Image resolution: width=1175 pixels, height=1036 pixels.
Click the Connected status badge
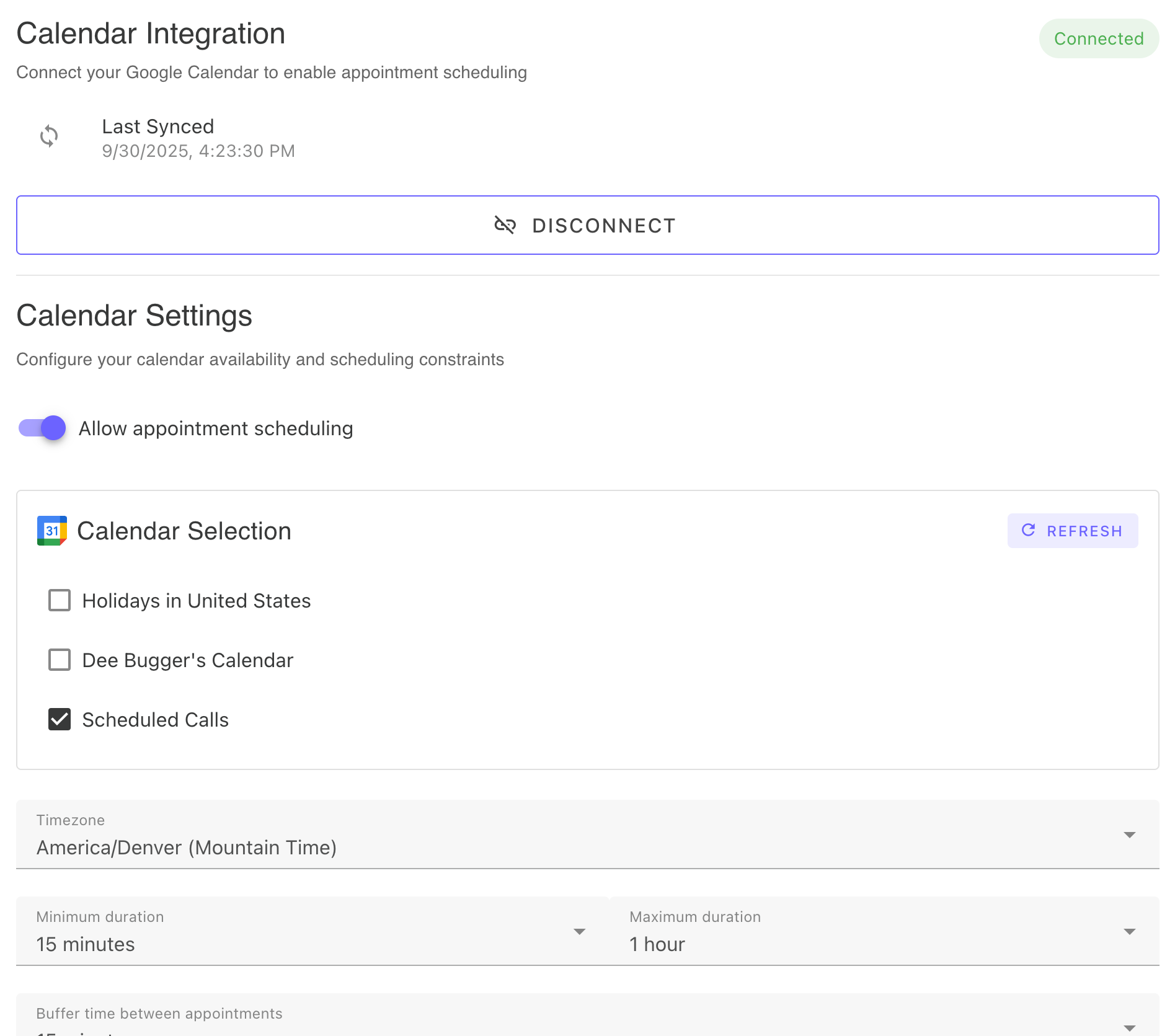point(1099,38)
